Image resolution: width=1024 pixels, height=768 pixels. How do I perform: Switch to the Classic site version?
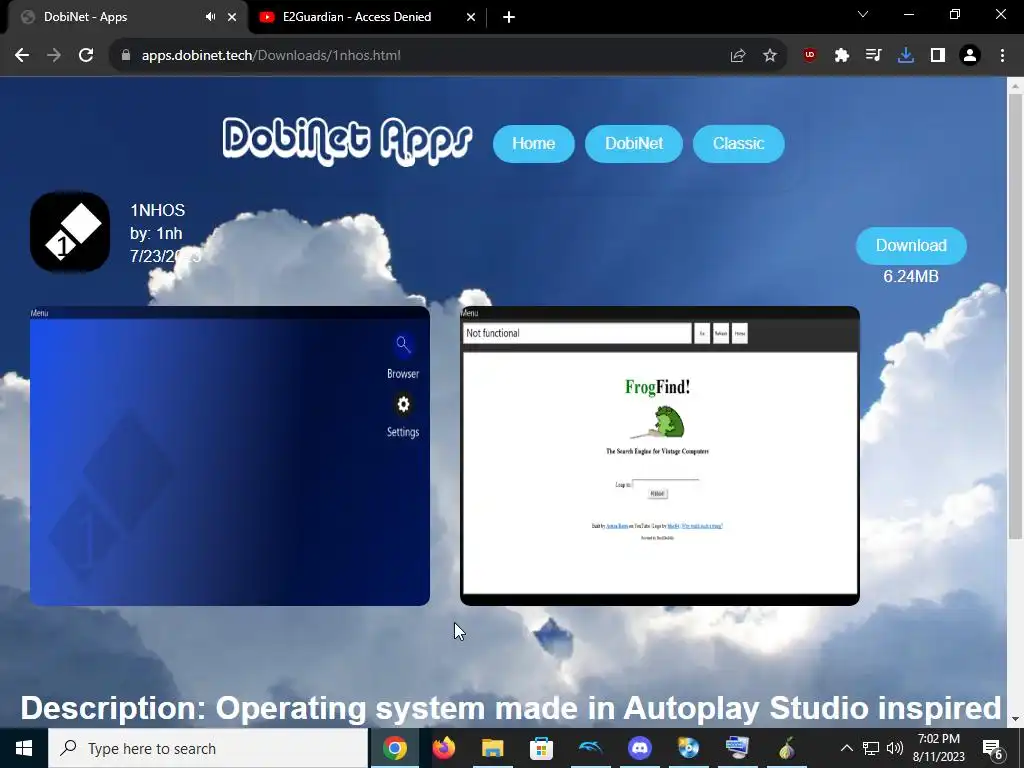[x=738, y=144]
